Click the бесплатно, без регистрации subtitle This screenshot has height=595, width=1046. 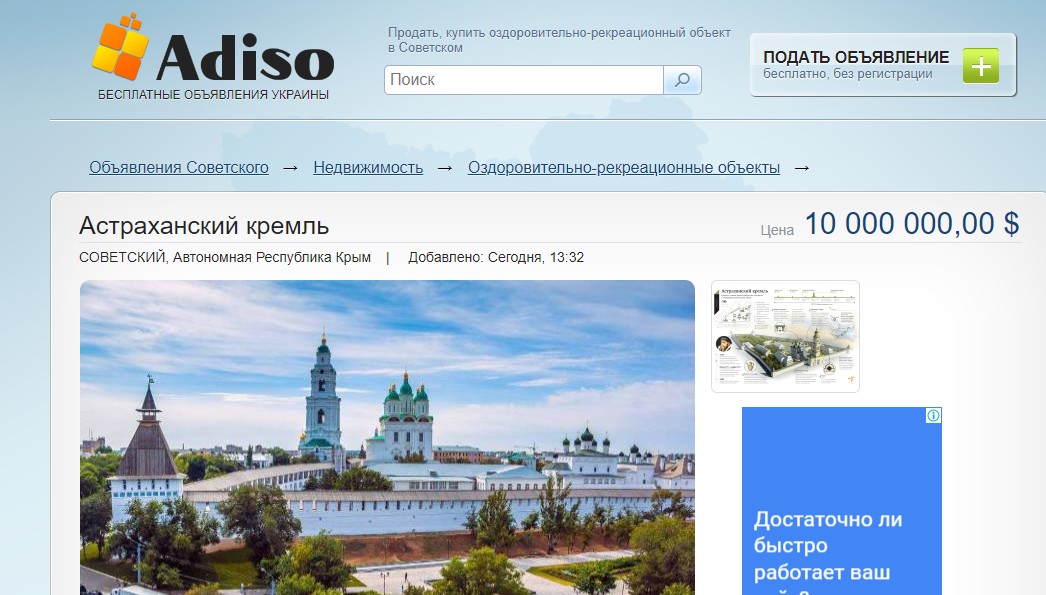(847, 74)
